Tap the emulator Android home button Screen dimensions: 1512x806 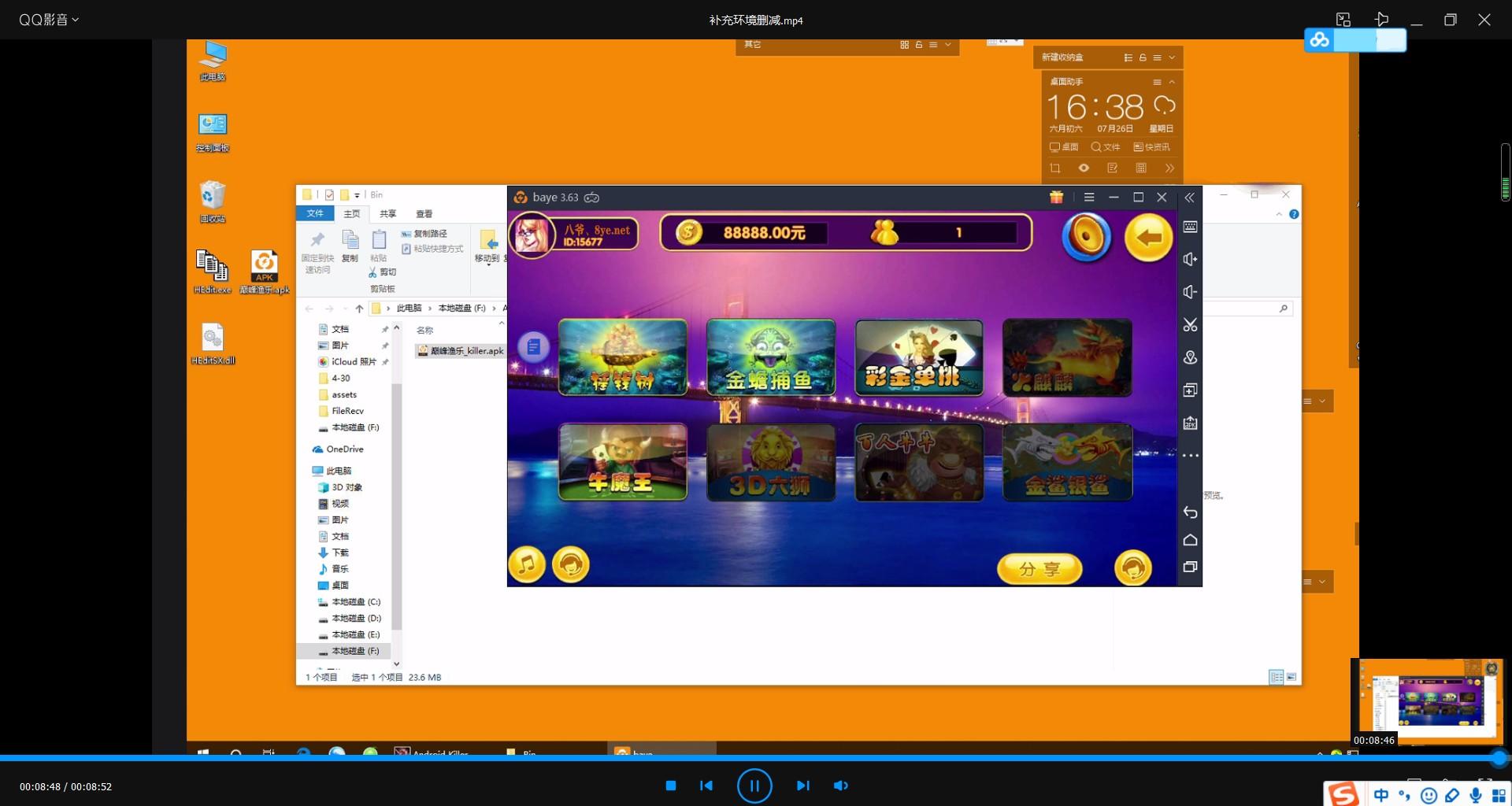(1190, 540)
